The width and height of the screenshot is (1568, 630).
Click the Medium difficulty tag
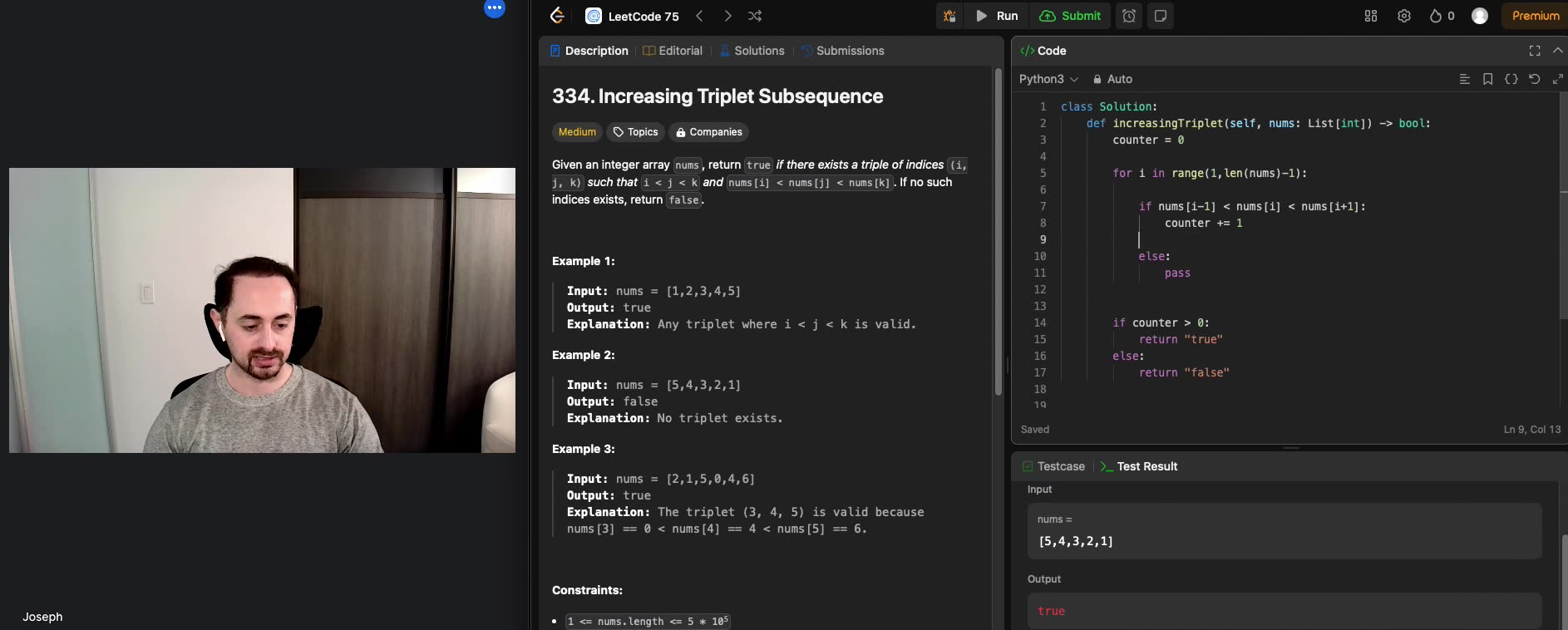pyautogui.click(x=577, y=132)
